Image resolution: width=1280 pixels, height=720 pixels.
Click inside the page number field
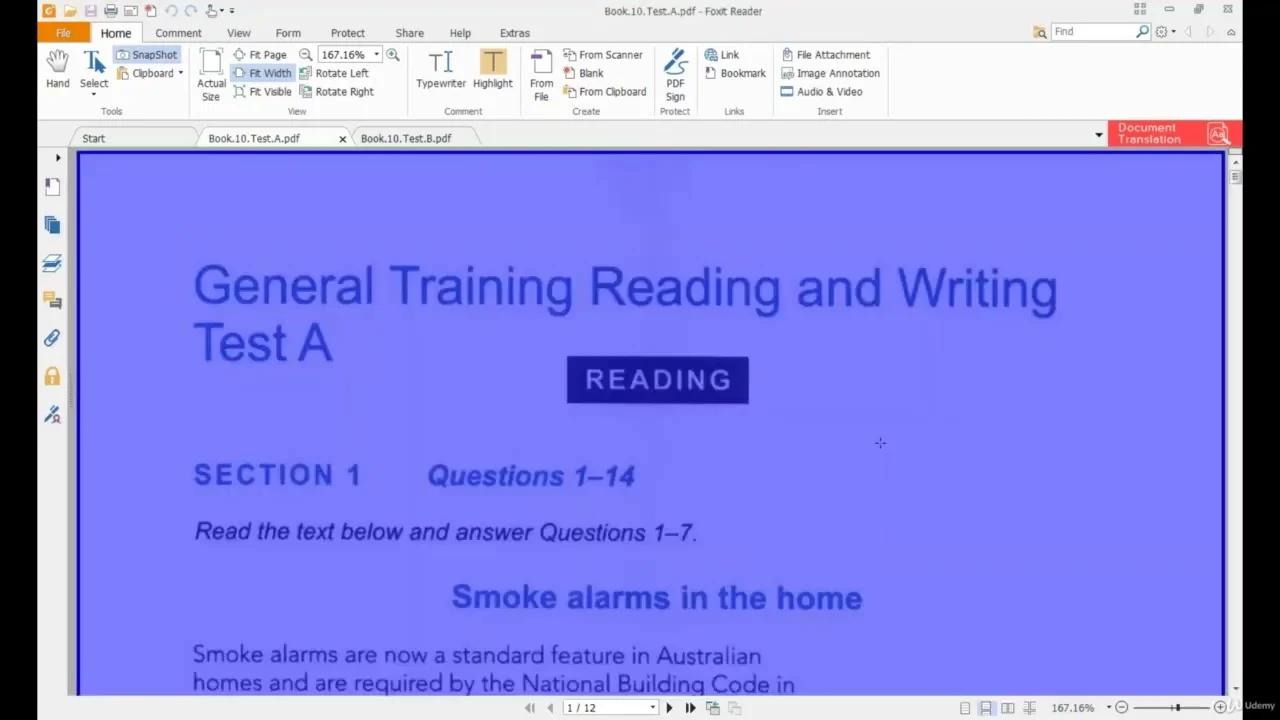[600, 707]
